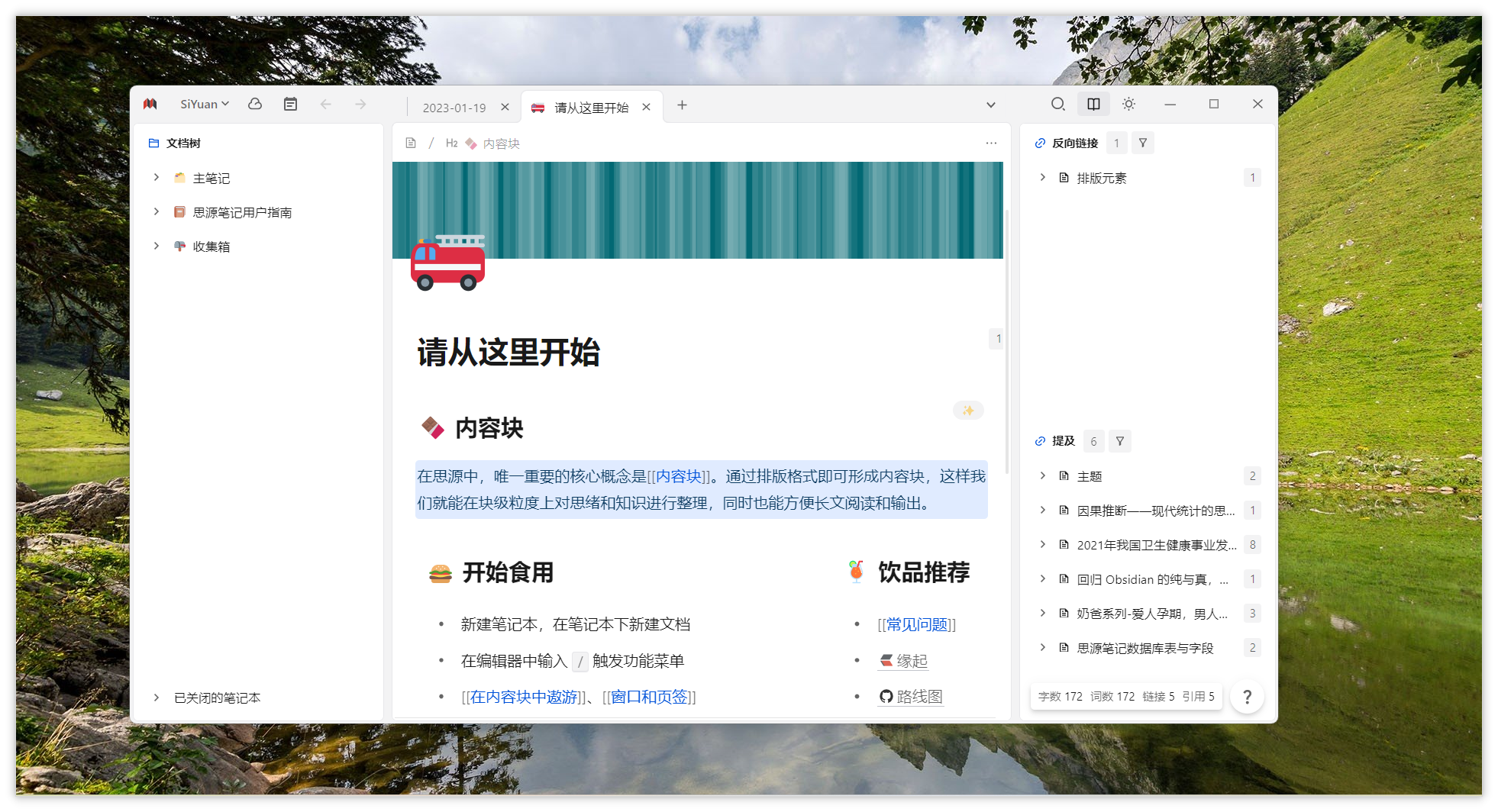Expand the 思源笔记数据库表与字段 mention item
The width and height of the screenshot is (1498, 812).
click(x=1043, y=648)
